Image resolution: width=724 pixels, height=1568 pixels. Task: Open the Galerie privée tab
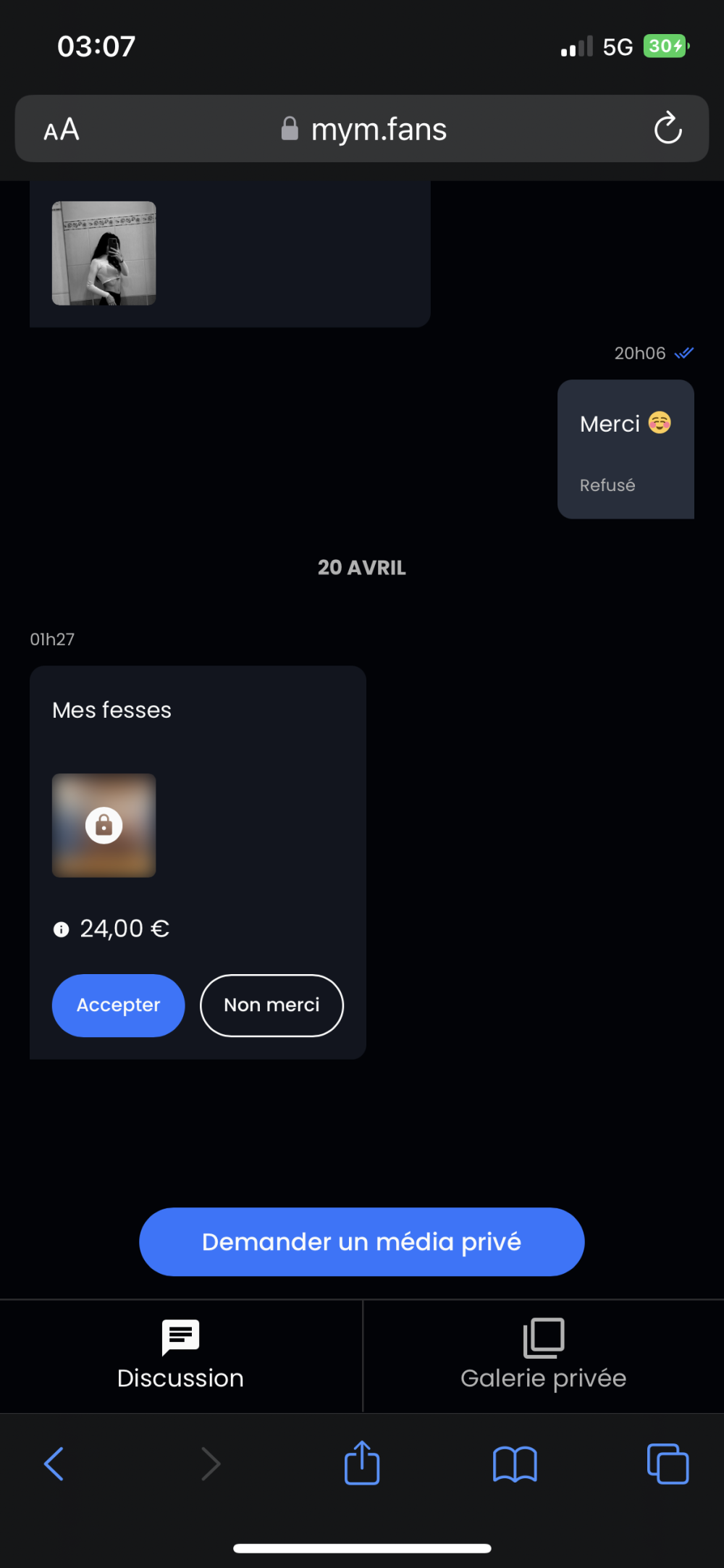tap(544, 1356)
